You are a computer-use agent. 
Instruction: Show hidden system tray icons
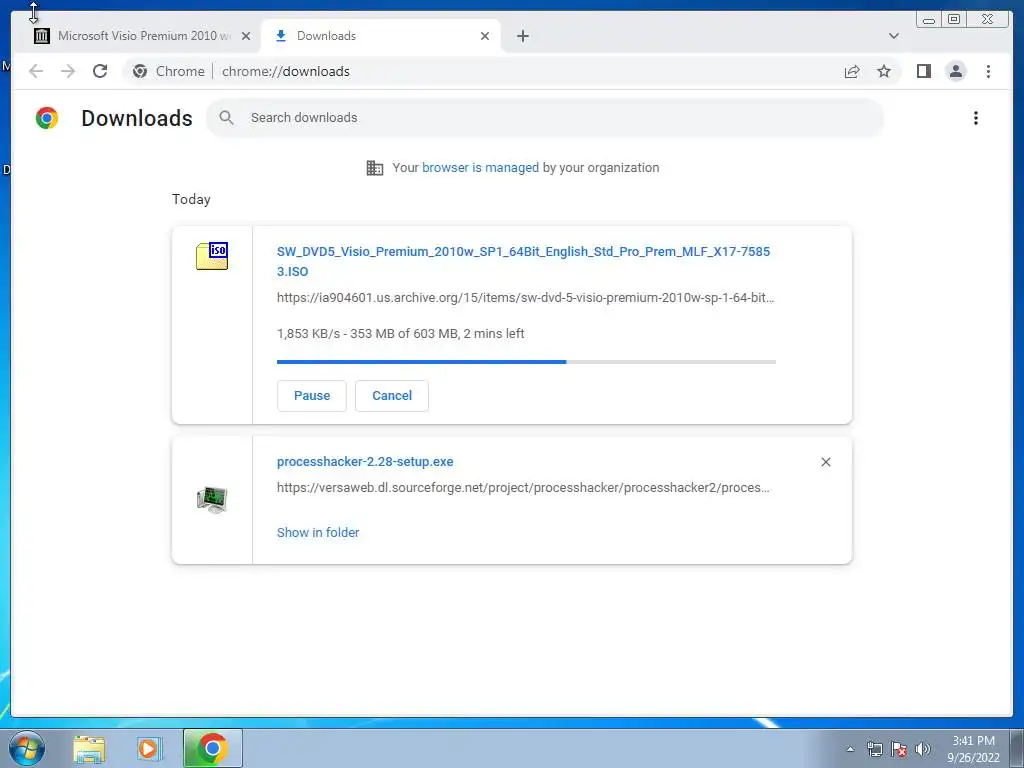850,749
